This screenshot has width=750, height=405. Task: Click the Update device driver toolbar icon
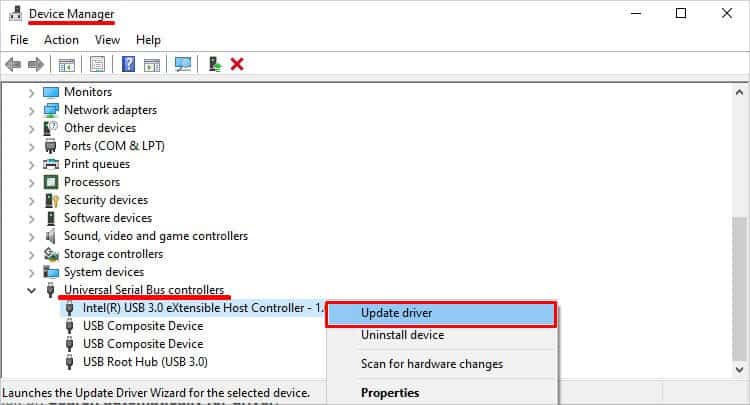point(215,64)
